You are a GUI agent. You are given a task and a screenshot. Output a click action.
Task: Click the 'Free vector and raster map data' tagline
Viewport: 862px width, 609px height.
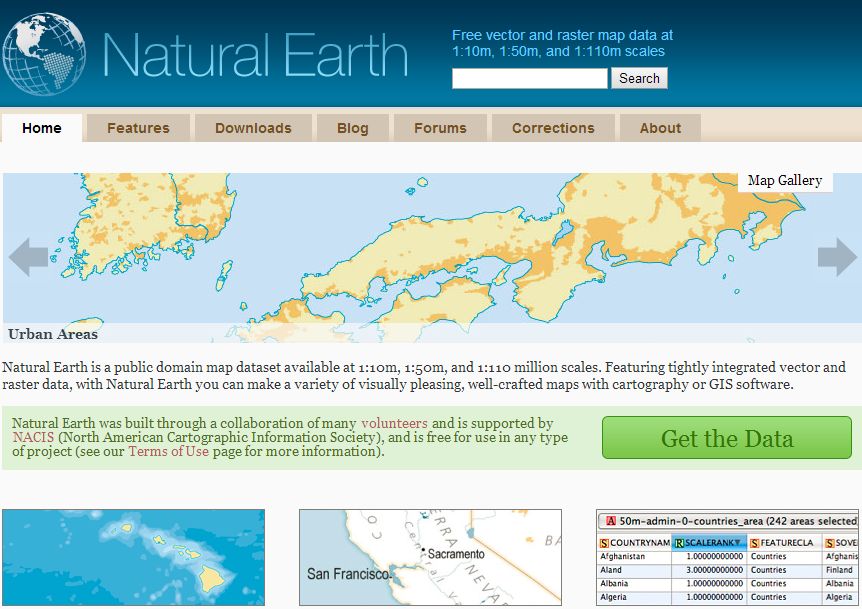(562, 43)
